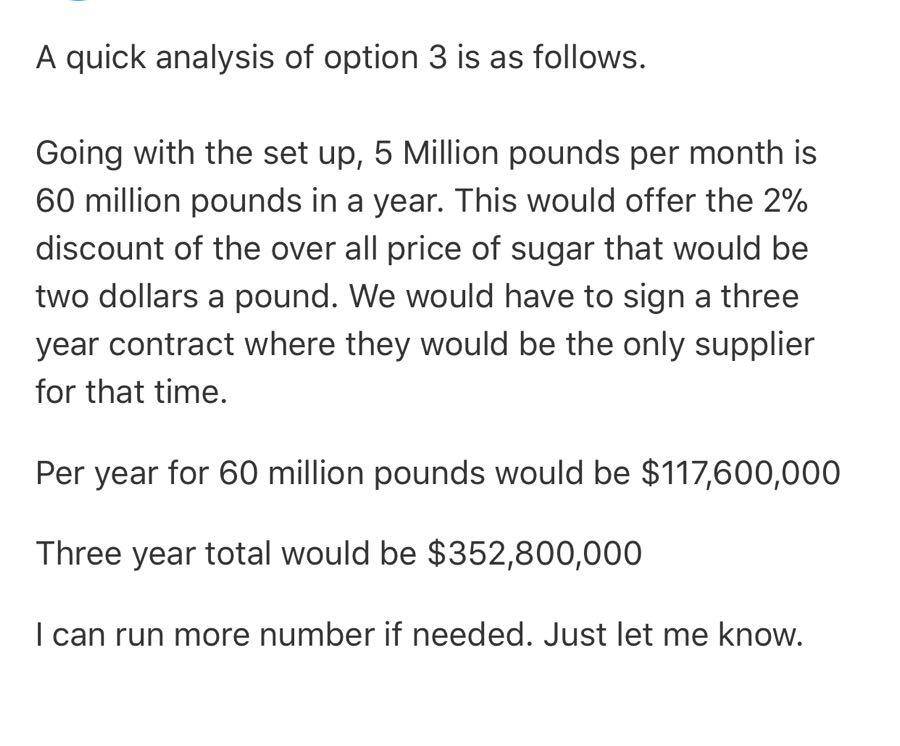Click the "$117,600,000" yearly amount
900x746 pixels.
coord(740,474)
